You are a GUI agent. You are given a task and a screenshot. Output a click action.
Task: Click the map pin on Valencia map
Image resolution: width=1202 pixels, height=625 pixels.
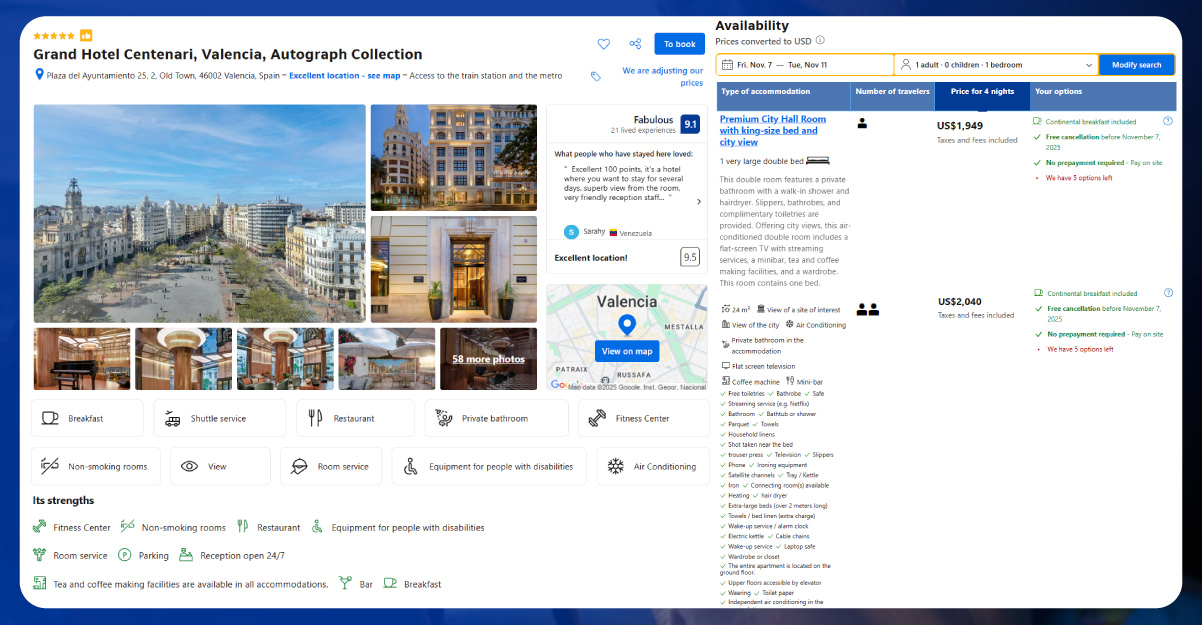tap(627, 324)
